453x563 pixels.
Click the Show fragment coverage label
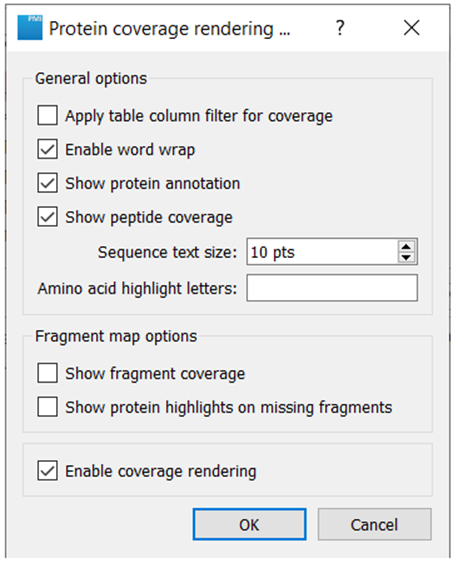155,373
